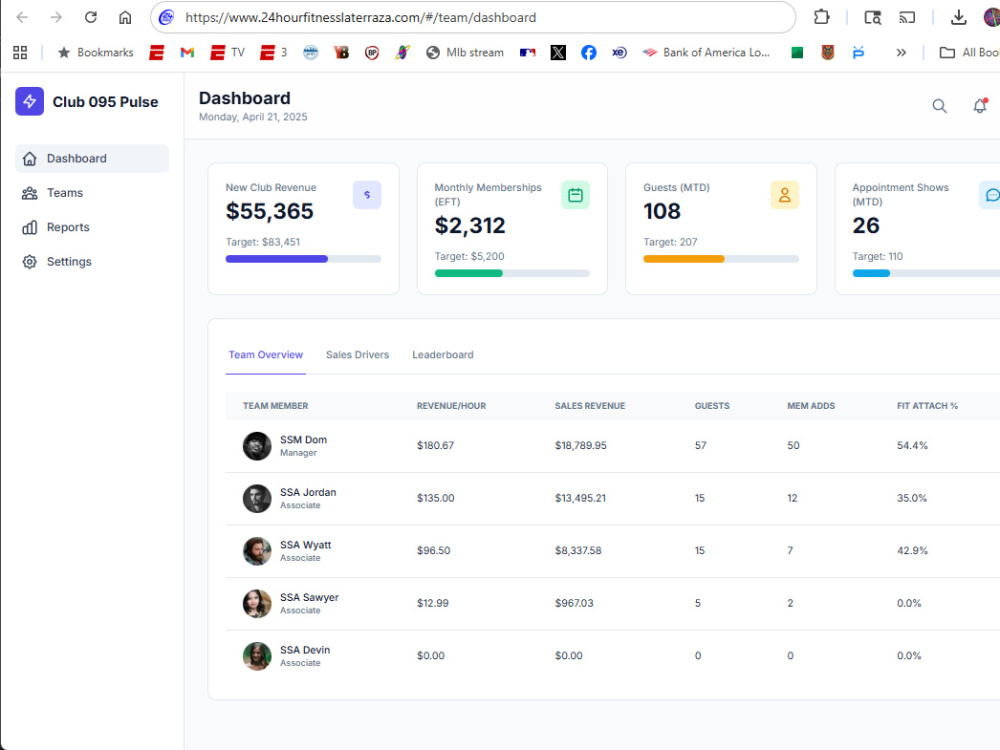Click the REVENUE/HOUR column header

(x=451, y=406)
